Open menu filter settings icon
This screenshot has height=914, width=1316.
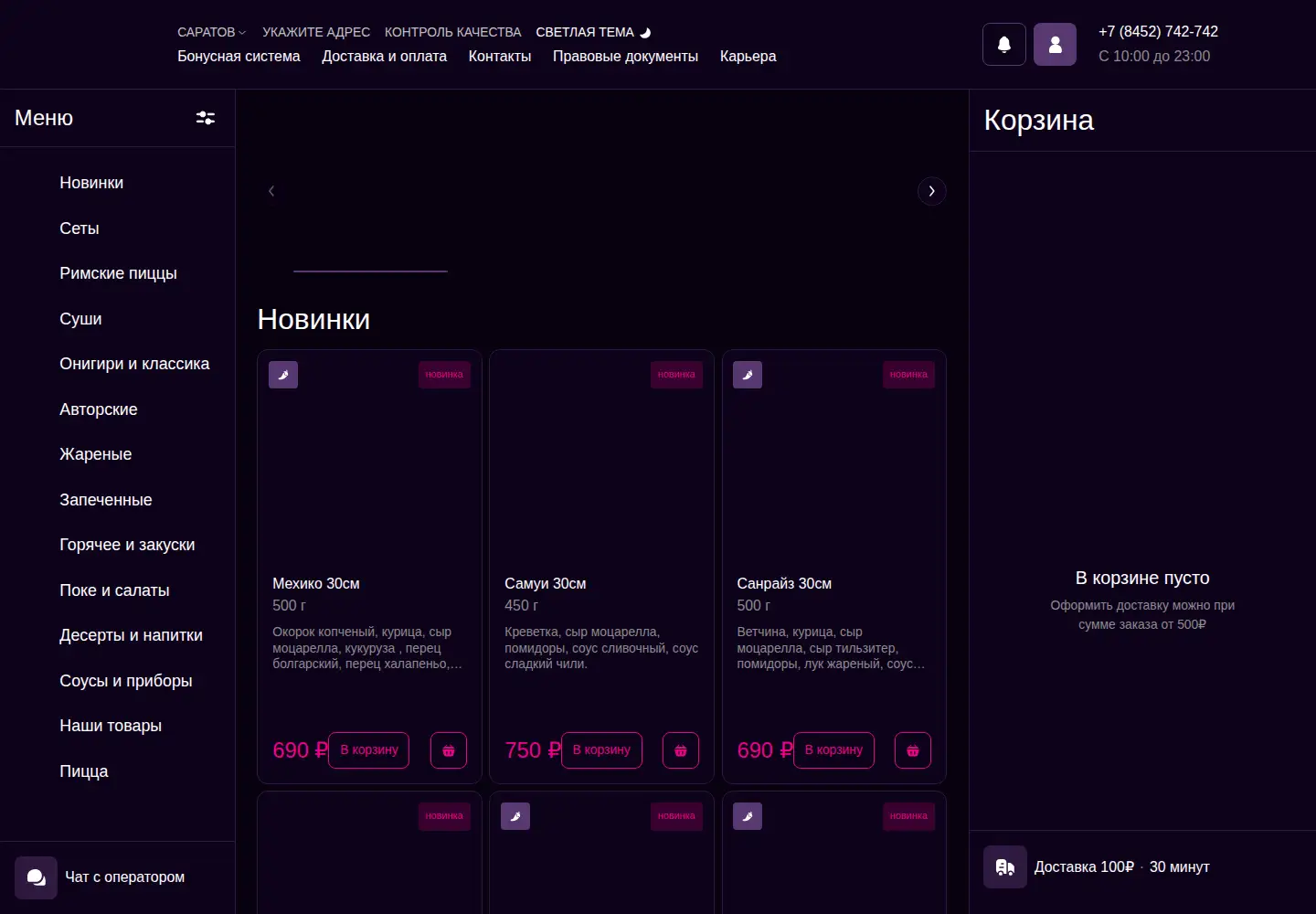tap(206, 118)
